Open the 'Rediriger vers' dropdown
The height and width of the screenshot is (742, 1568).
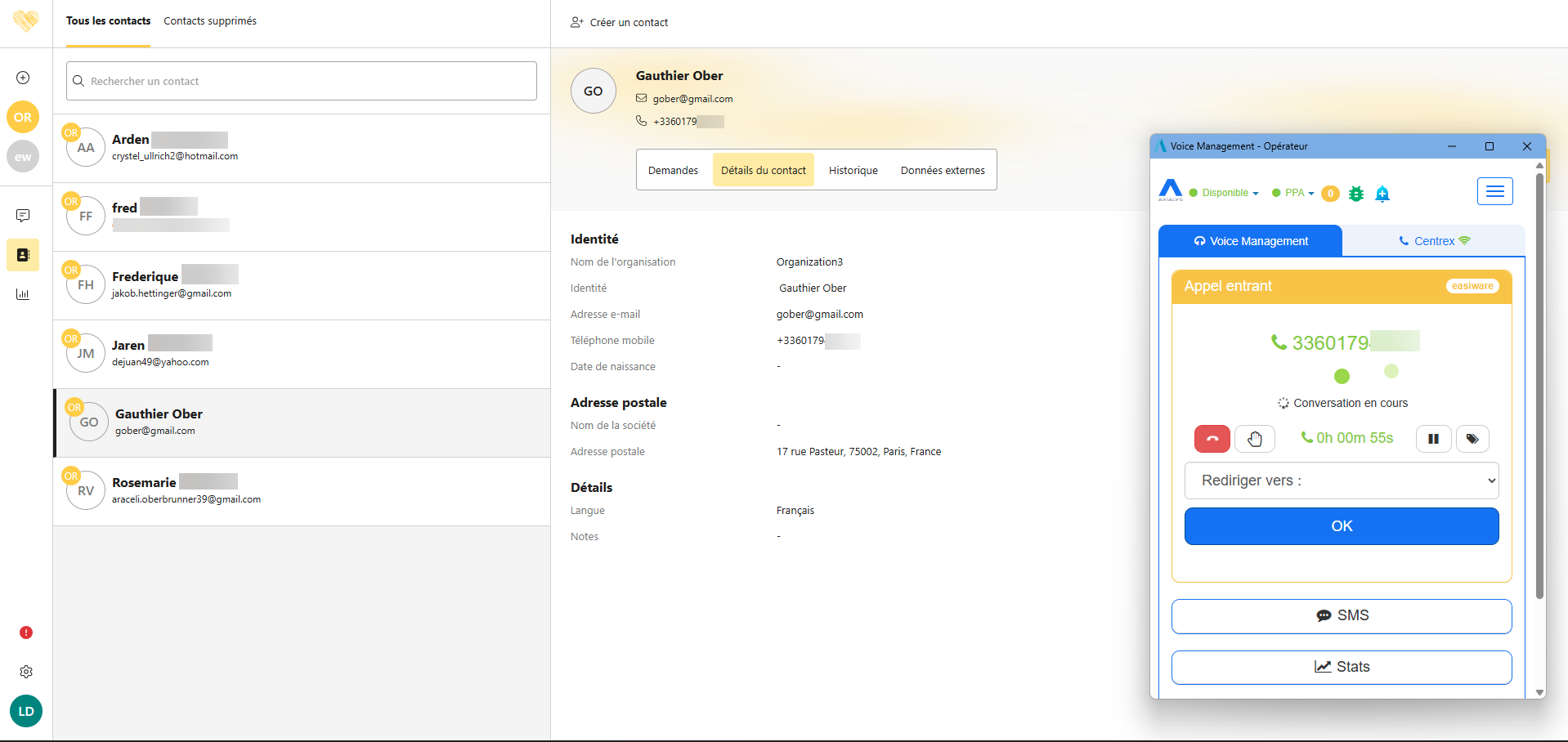pyautogui.click(x=1341, y=481)
